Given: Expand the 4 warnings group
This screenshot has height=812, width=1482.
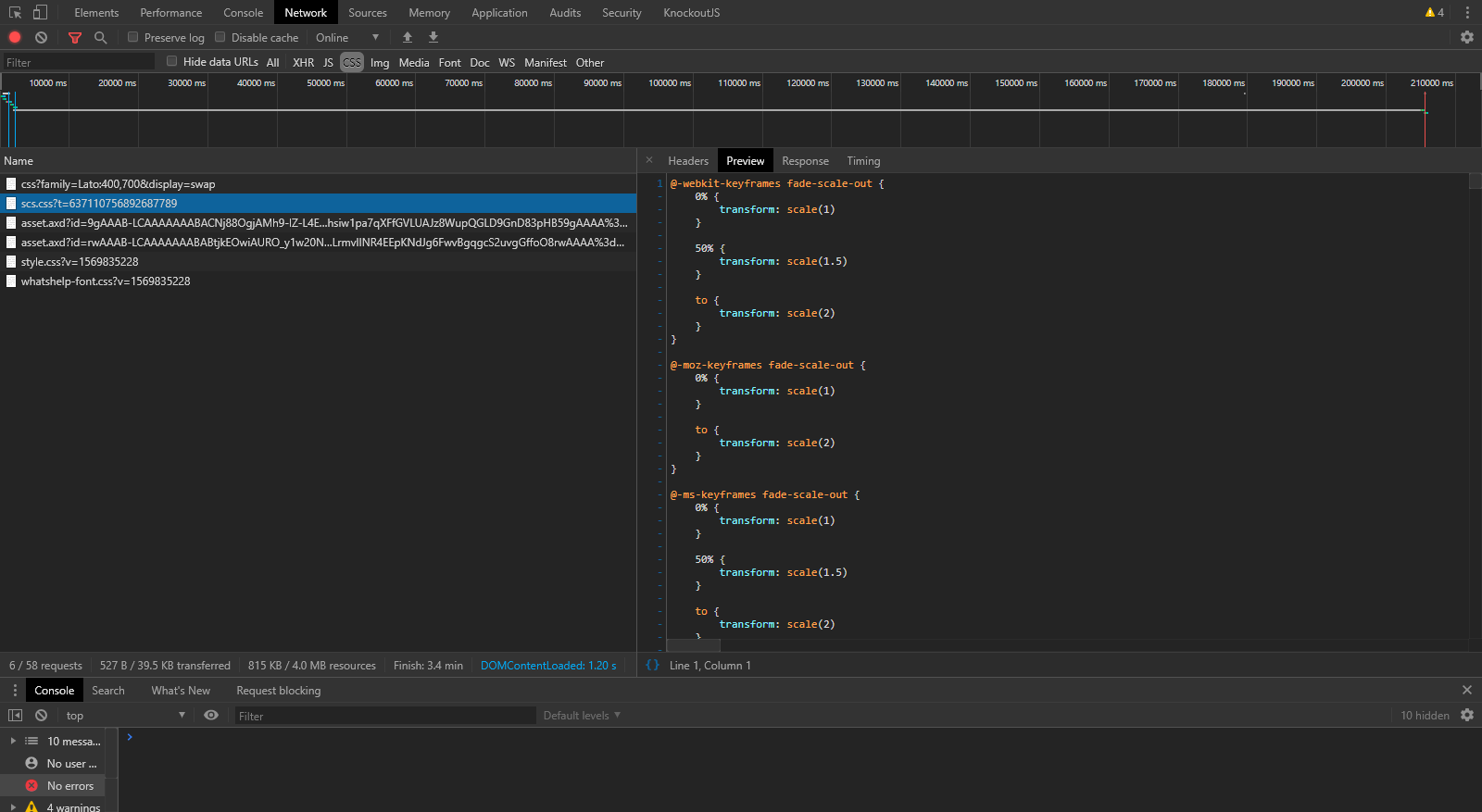Looking at the screenshot, I should coord(13,807).
